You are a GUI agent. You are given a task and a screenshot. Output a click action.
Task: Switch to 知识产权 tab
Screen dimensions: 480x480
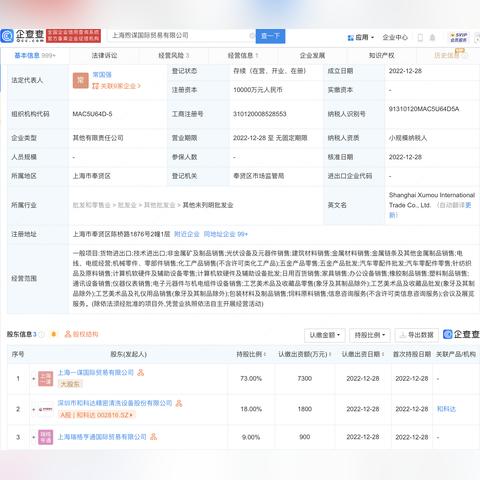(x=382, y=55)
